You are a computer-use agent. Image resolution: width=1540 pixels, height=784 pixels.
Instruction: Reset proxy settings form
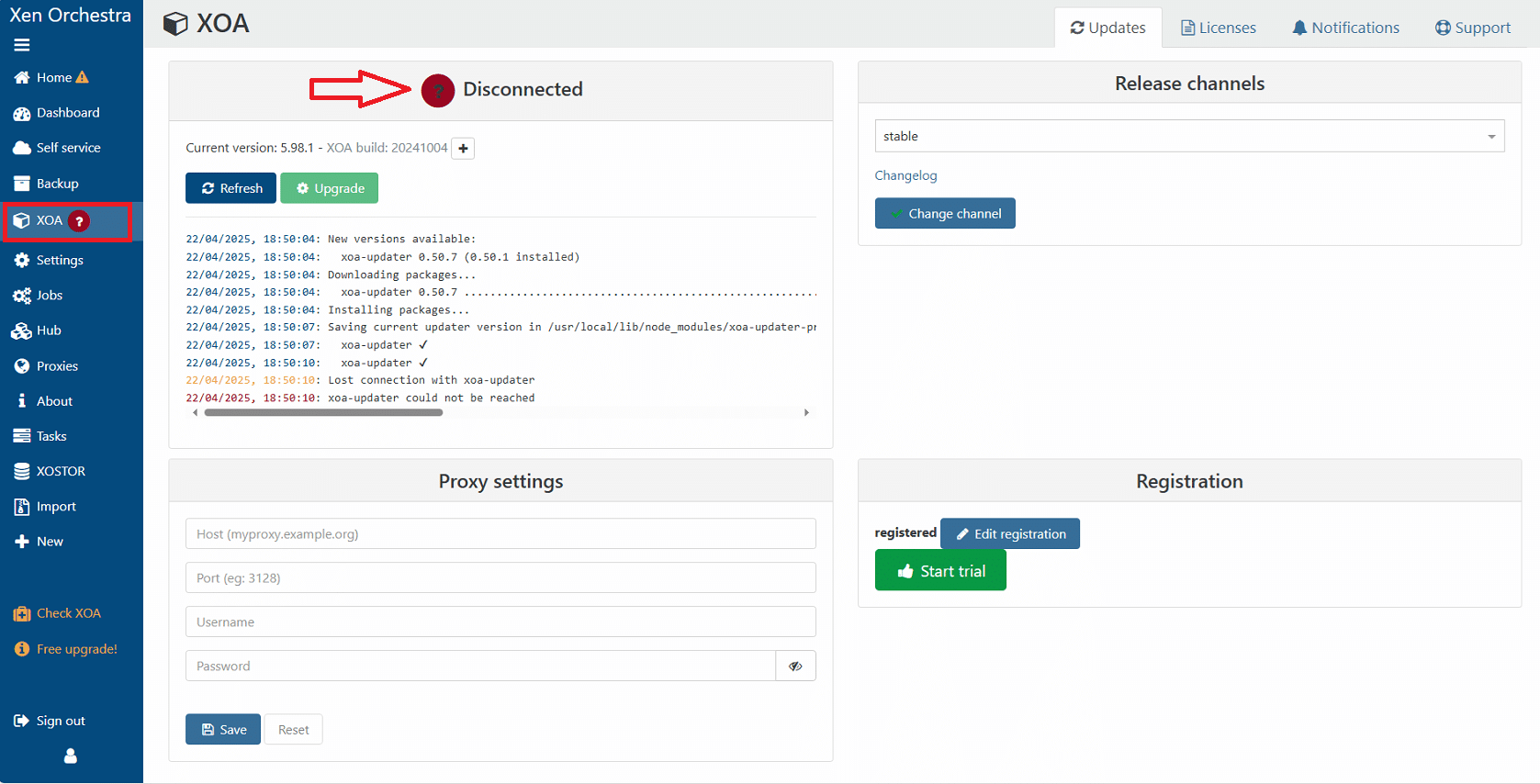[x=294, y=730]
